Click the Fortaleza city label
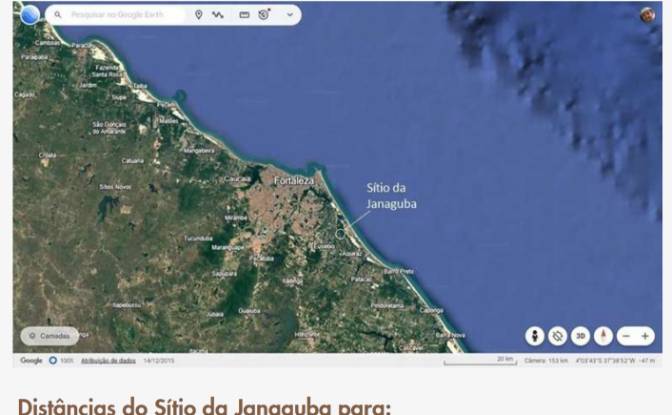The width and height of the screenshot is (672, 415). pos(294,181)
